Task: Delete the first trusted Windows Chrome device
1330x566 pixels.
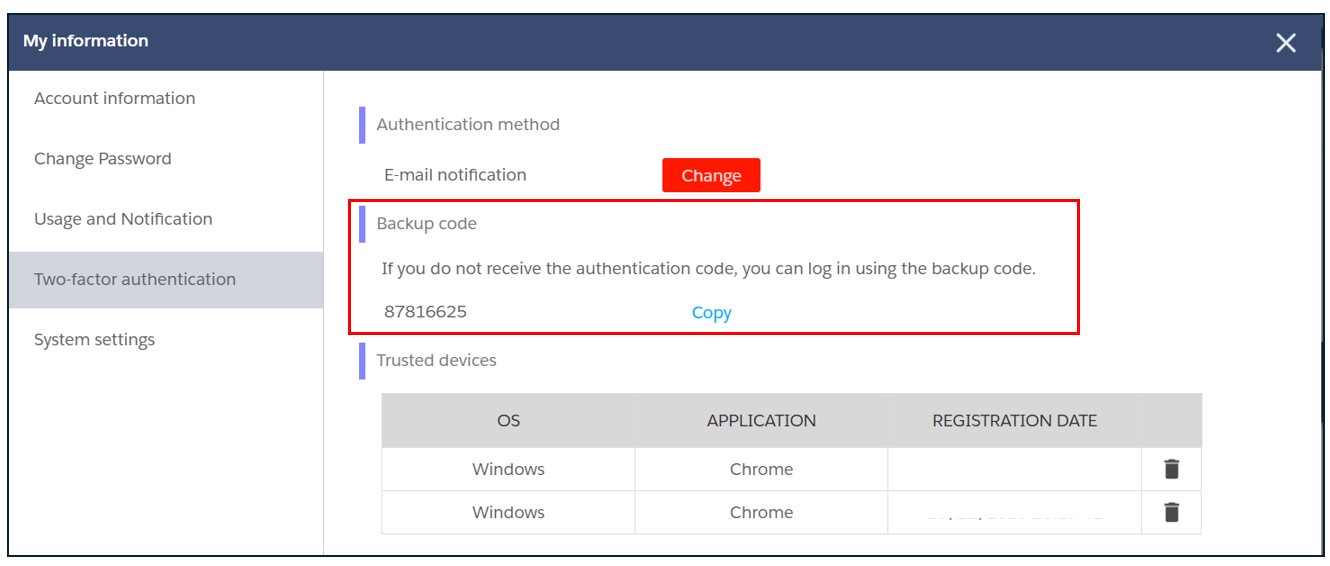Action: [1172, 469]
